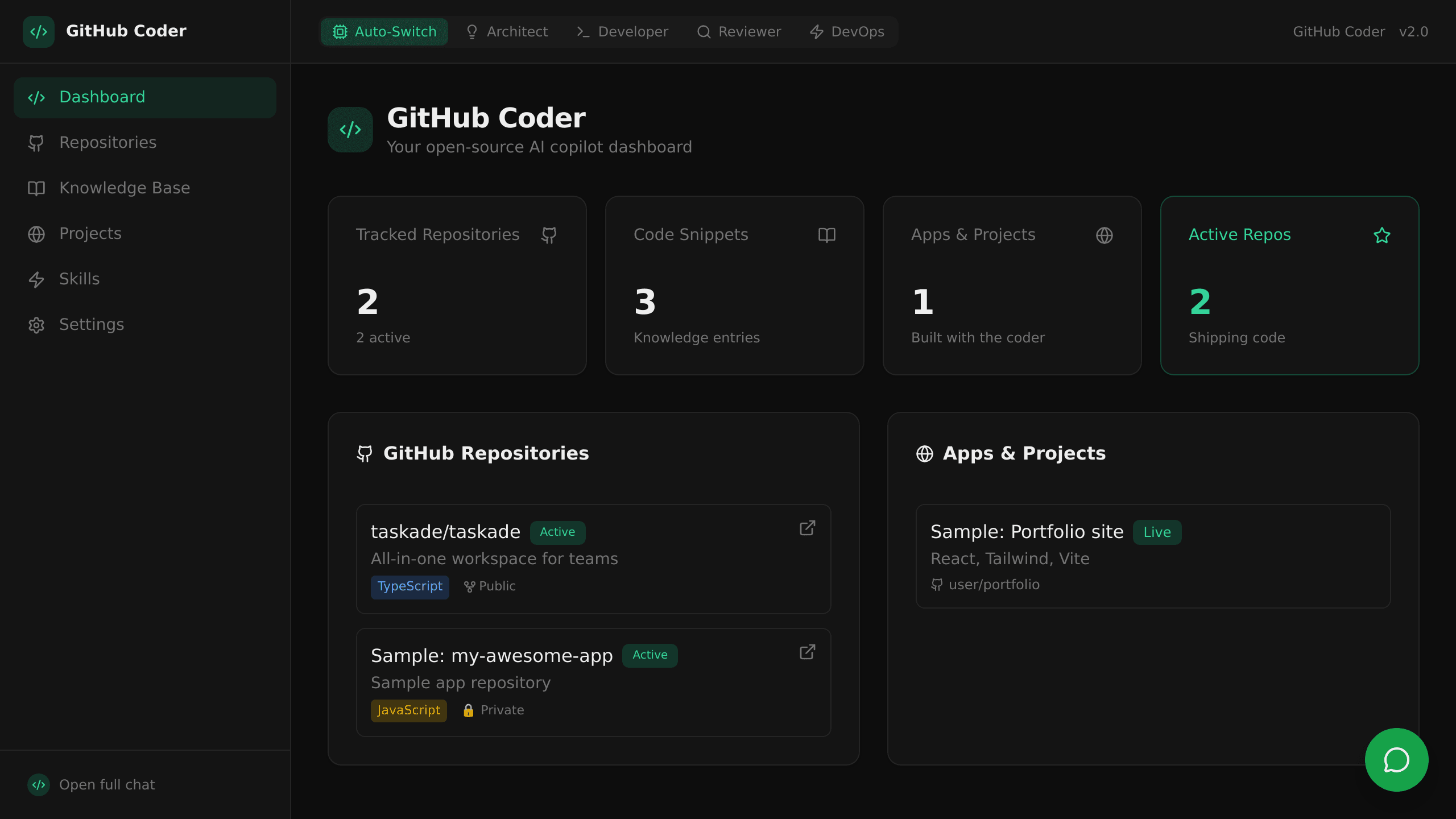Click the Auto-Switch chip icon
Viewport: 1456px width, 819px height.
click(x=340, y=32)
